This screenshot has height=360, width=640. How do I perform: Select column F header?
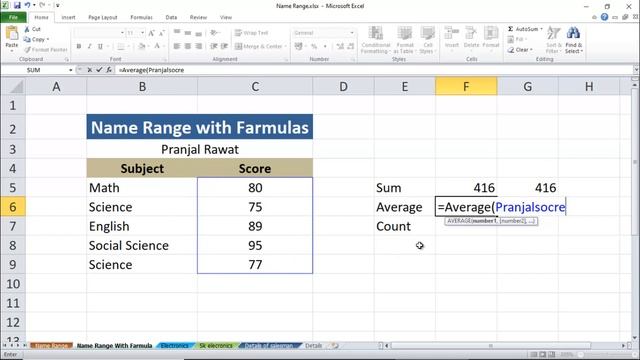466,87
